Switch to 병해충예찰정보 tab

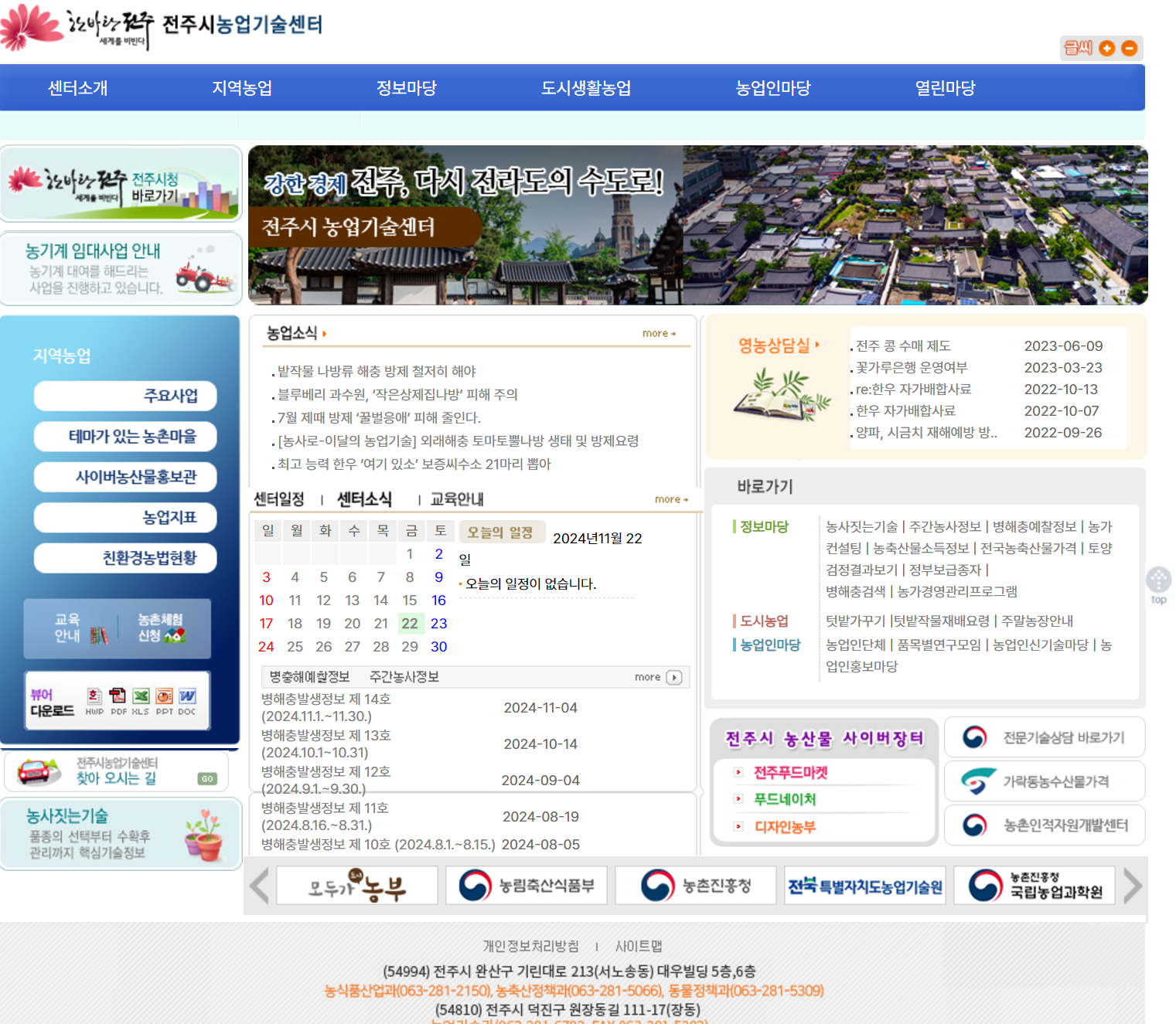coord(309,677)
